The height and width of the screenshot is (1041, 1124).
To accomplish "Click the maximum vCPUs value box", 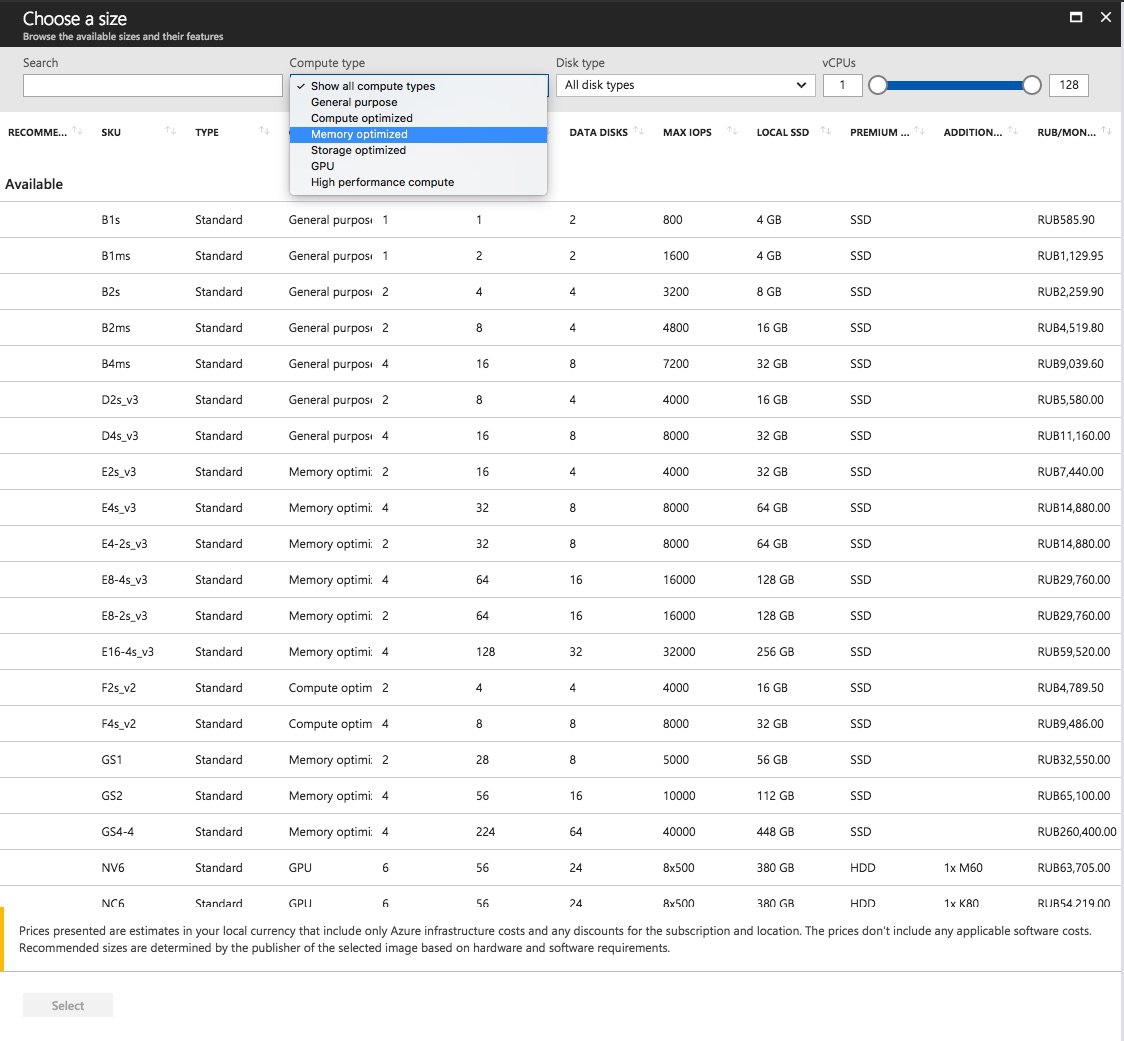I will tap(1069, 85).
